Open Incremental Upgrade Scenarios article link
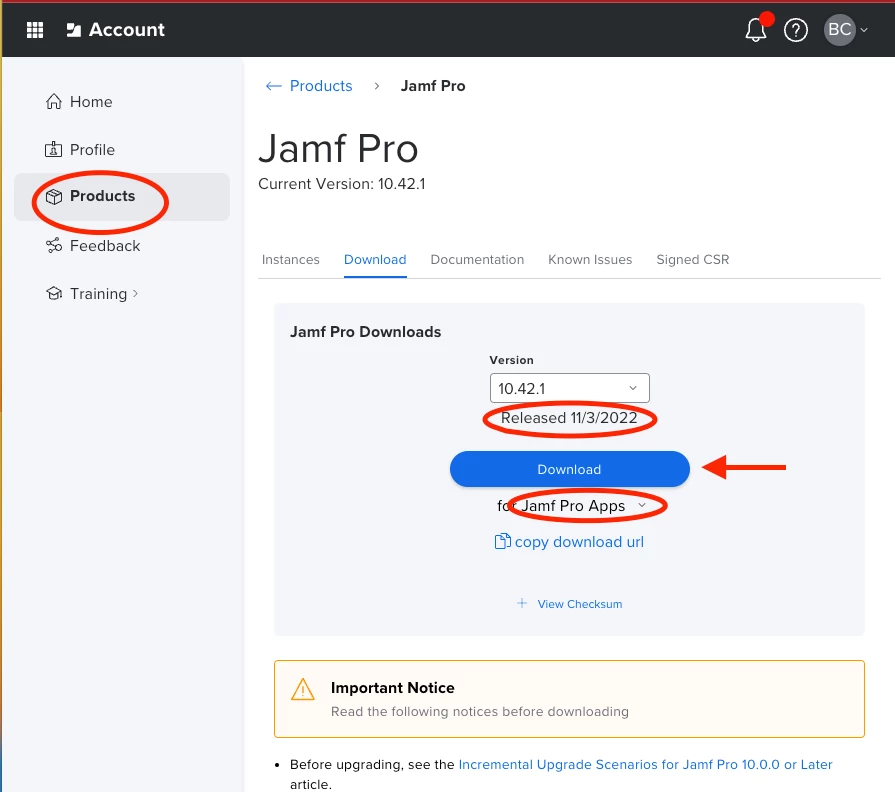The height and width of the screenshot is (792, 895). coord(646,765)
